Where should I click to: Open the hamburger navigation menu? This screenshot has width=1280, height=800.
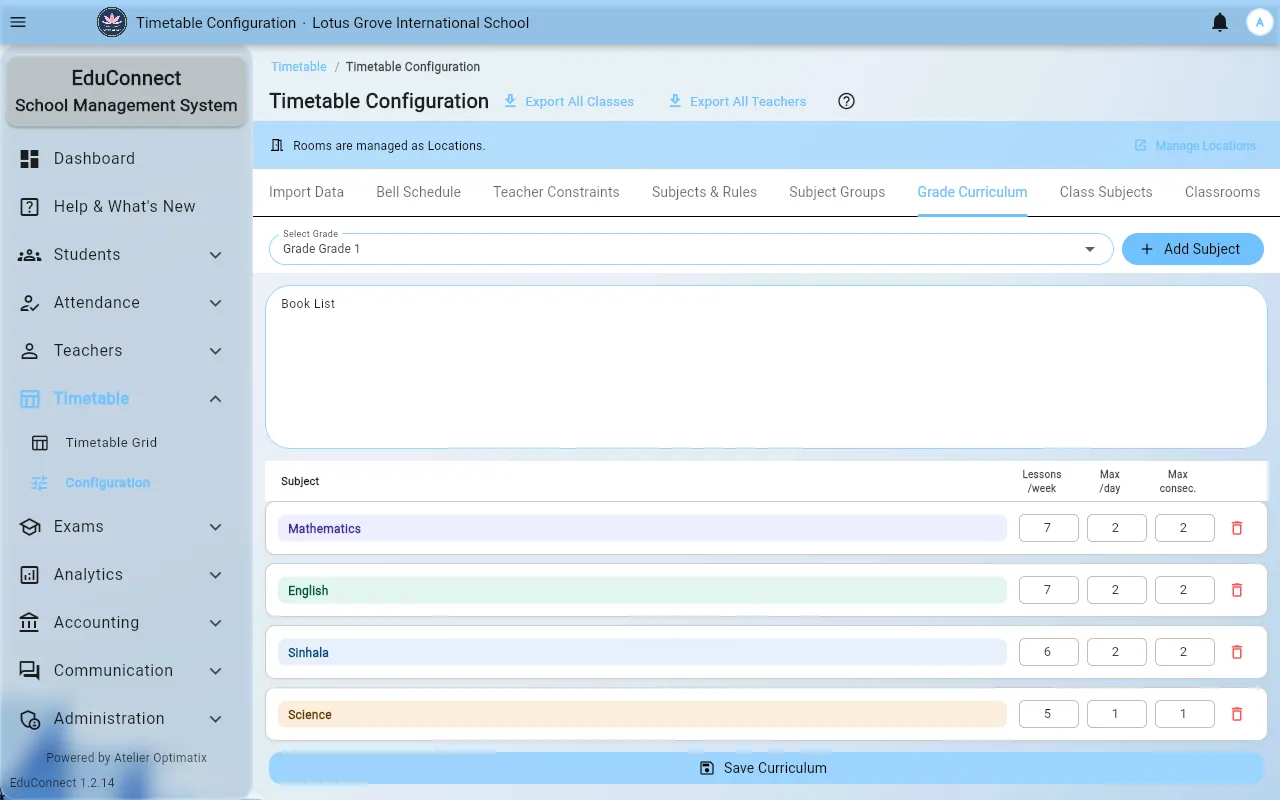[x=18, y=22]
